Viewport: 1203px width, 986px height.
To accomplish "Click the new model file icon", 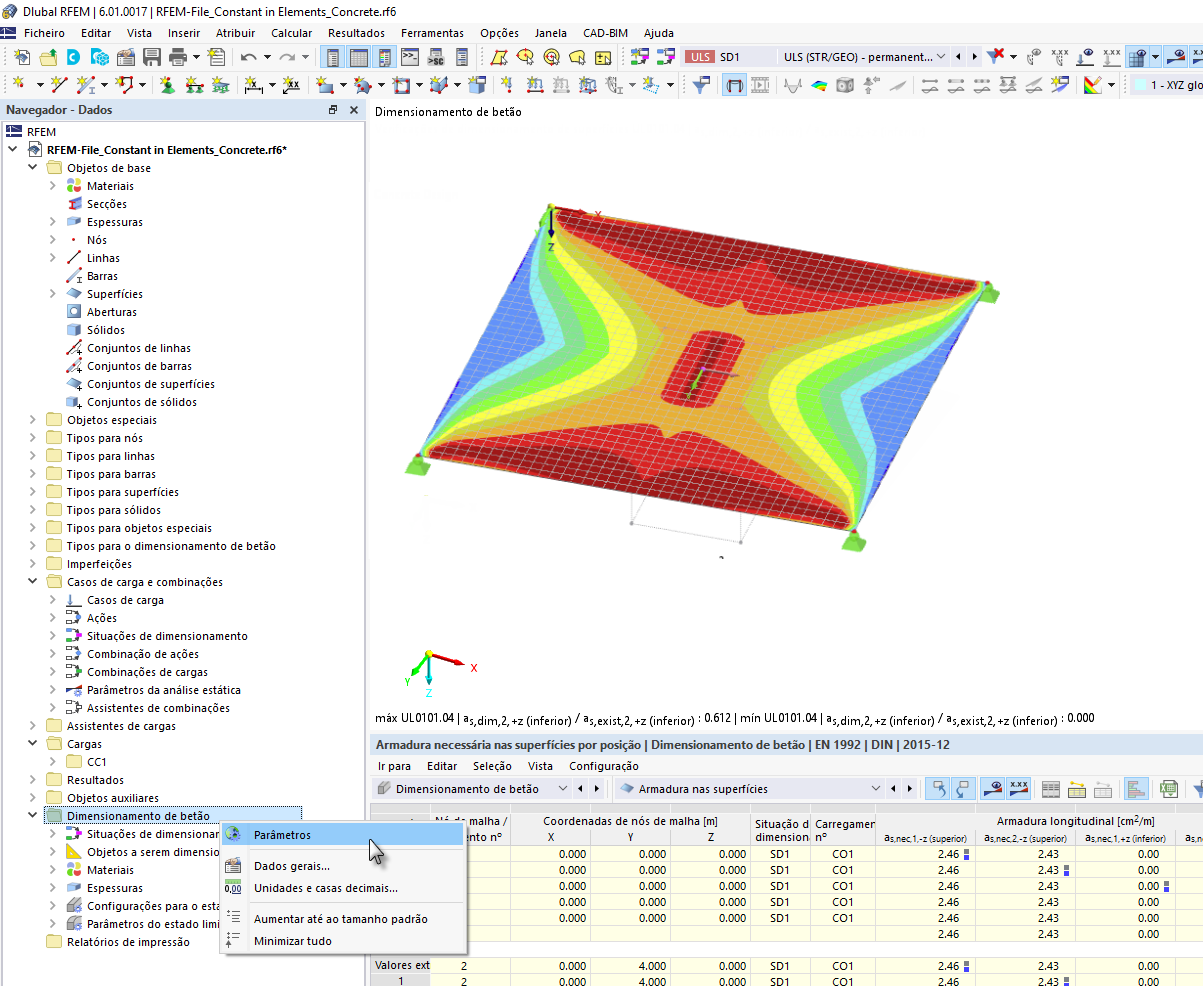I will [21, 57].
